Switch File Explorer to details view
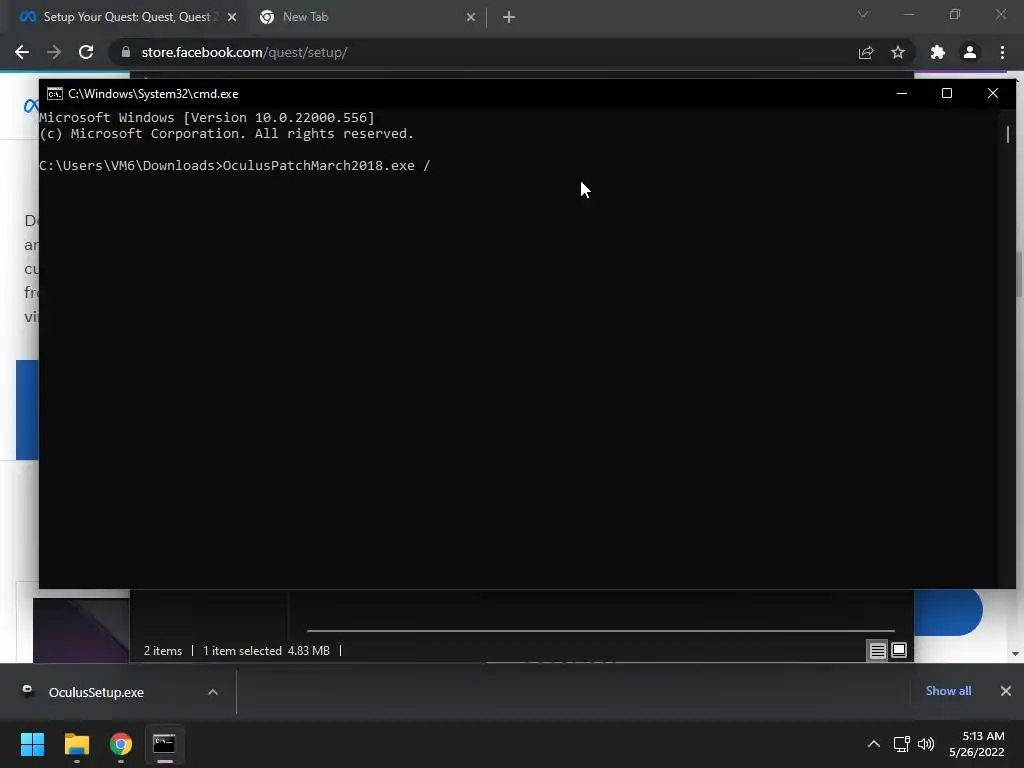Image resolution: width=1024 pixels, height=768 pixels. click(x=878, y=650)
